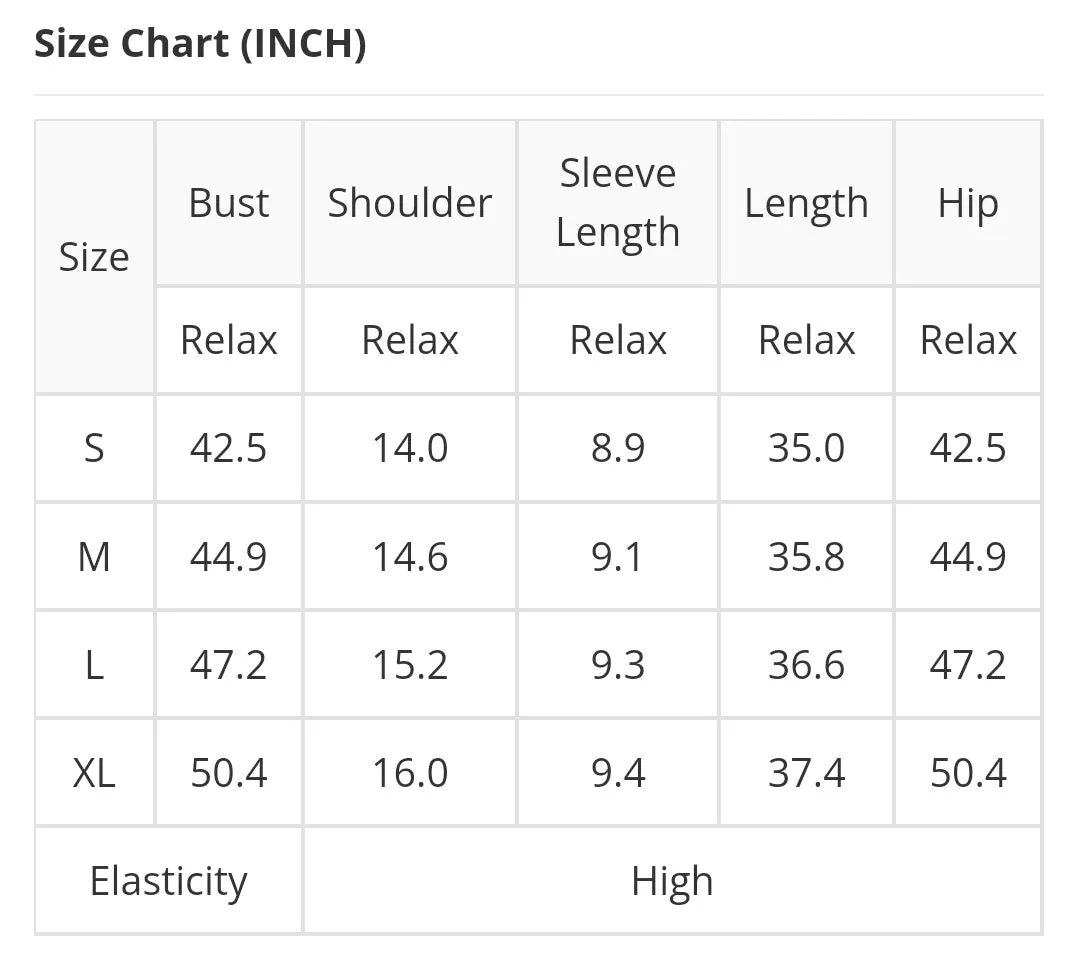
Task: Click the 14.0 shoulder value for S
Action: coord(410,448)
